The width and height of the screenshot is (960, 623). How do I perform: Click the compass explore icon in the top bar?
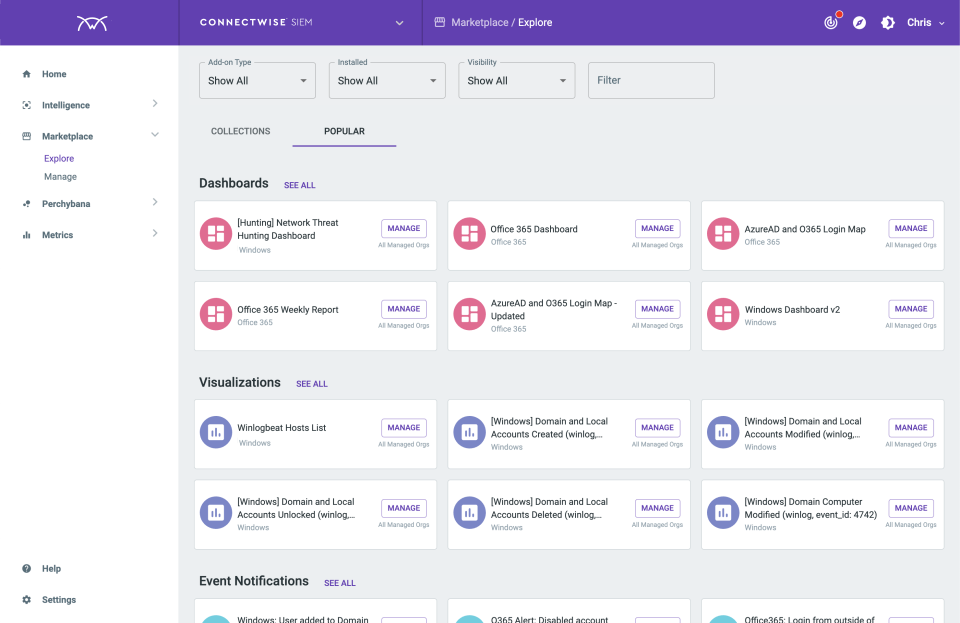[859, 21]
